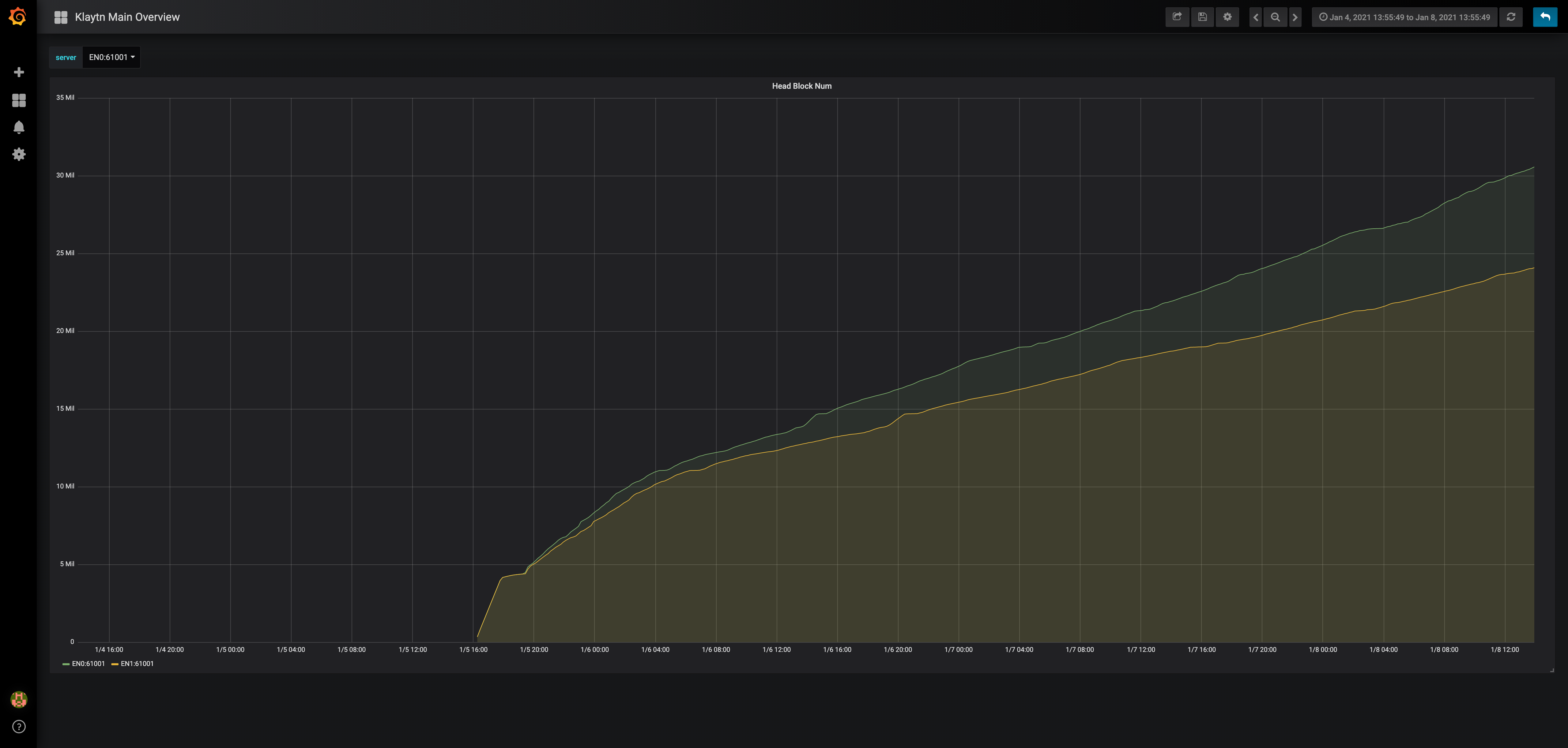Click the refresh dashboard icon
This screenshot has width=1568, height=748.
(x=1511, y=17)
